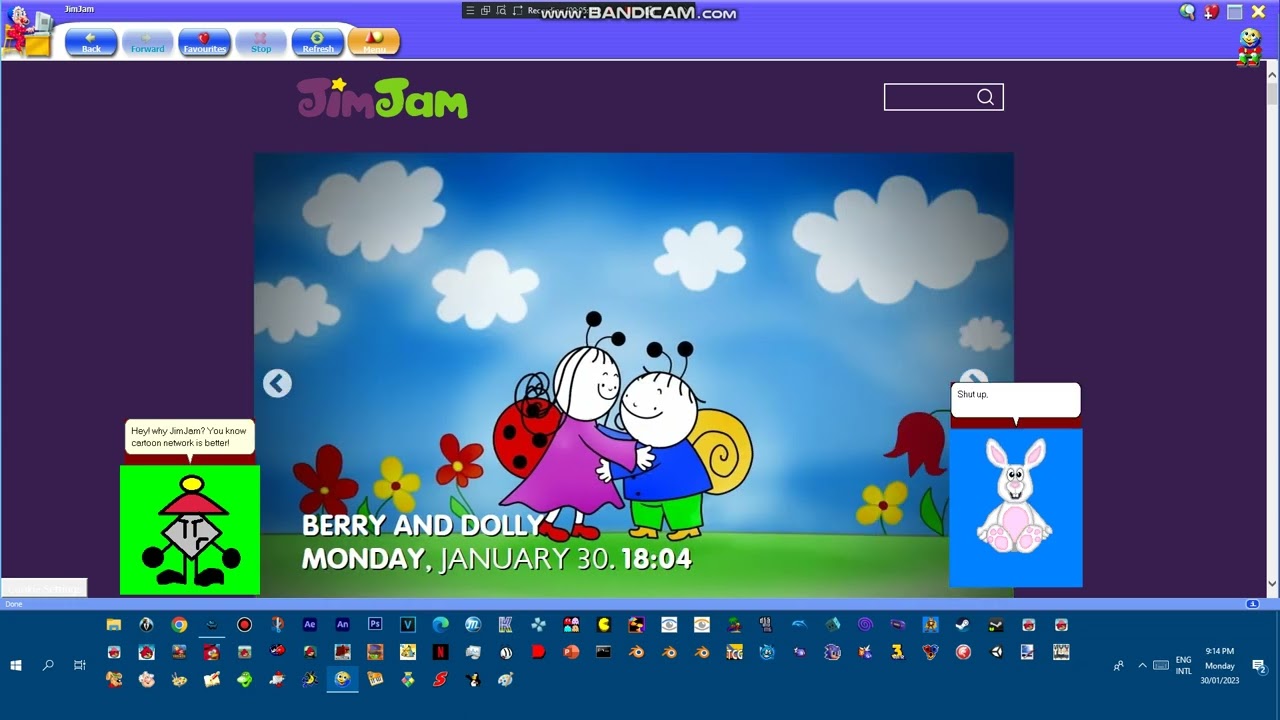Viewport: 1280px width, 720px height.
Task: Launch Google Chrome from the taskbar
Action: pyautogui.click(x=179, y=624)
